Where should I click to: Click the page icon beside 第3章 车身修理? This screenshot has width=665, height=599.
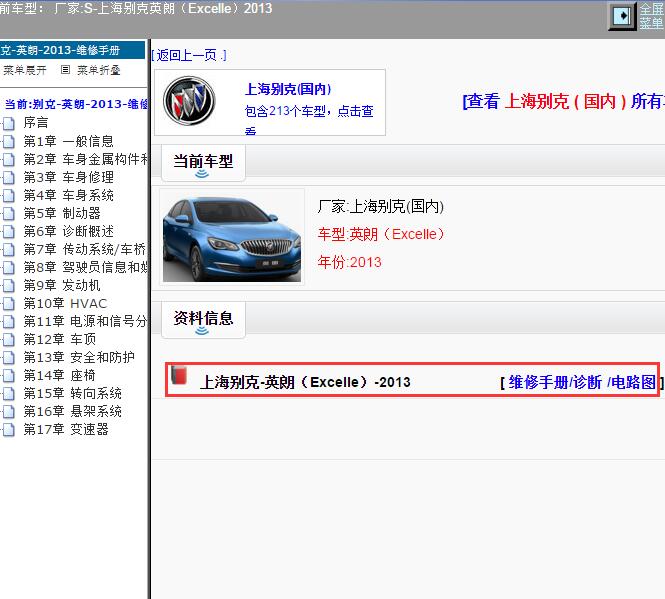[x=9, y=177]
